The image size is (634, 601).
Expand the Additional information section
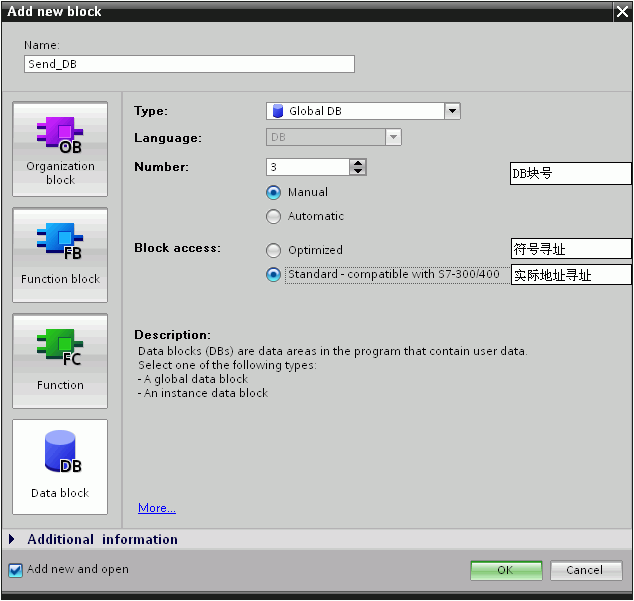tap(12, 539)
